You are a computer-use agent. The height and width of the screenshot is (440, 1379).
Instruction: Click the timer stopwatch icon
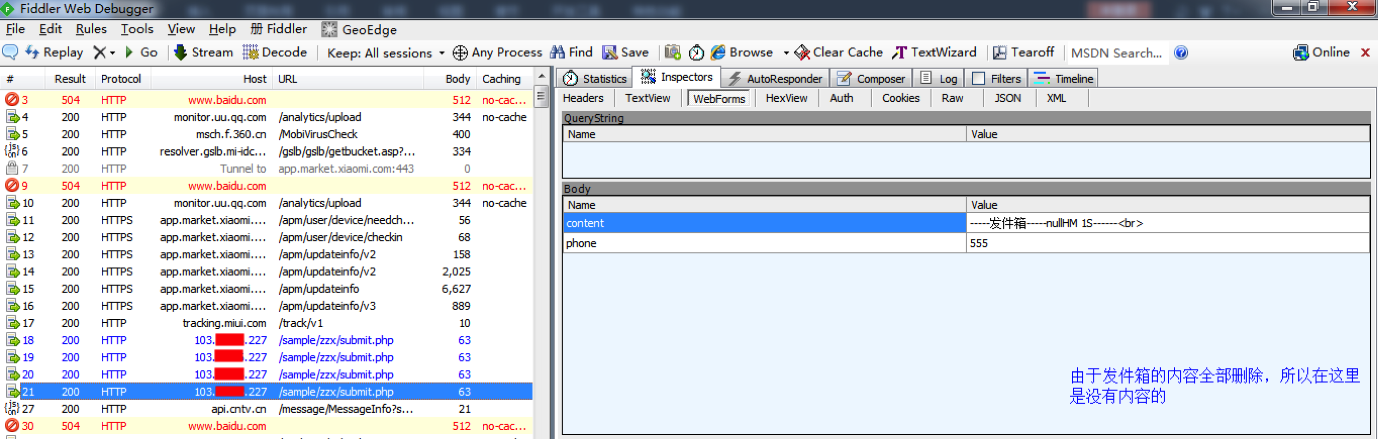(696, 53)
